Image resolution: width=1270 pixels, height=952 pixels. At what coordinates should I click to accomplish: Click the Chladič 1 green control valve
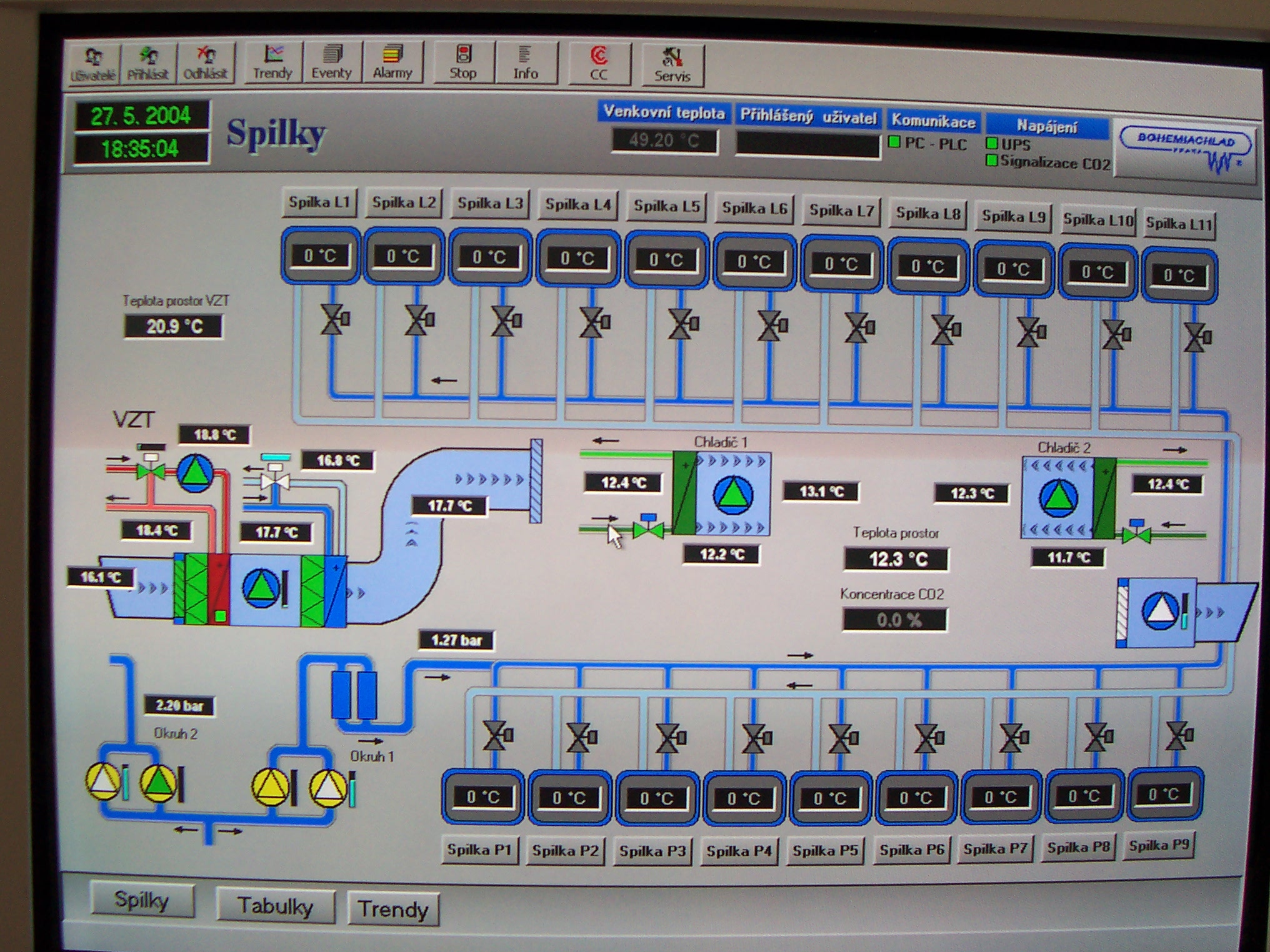pos(648,528)
